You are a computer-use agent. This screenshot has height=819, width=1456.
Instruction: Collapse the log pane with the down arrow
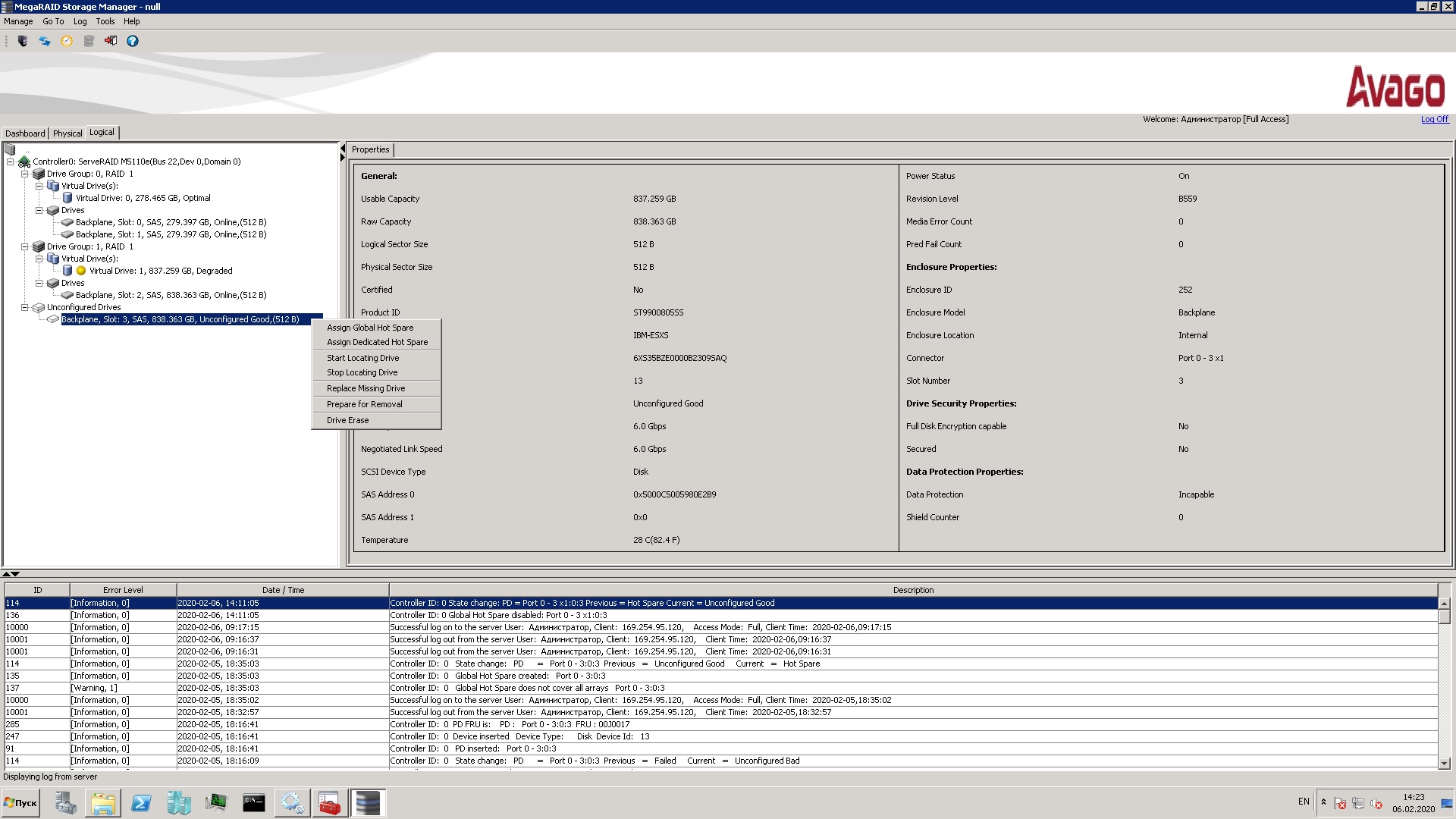(15, 574)
